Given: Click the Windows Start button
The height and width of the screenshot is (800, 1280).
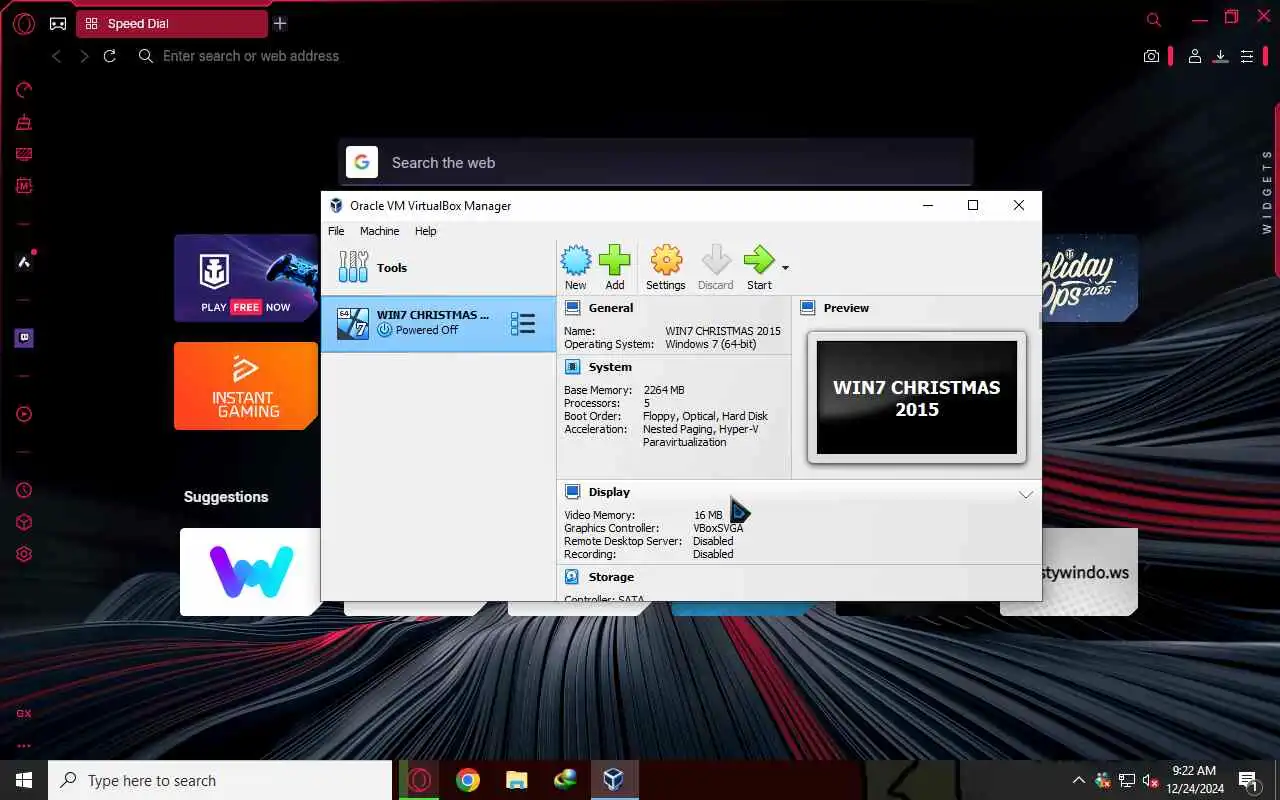Looking at the screenshot, I should pos(24,780).
